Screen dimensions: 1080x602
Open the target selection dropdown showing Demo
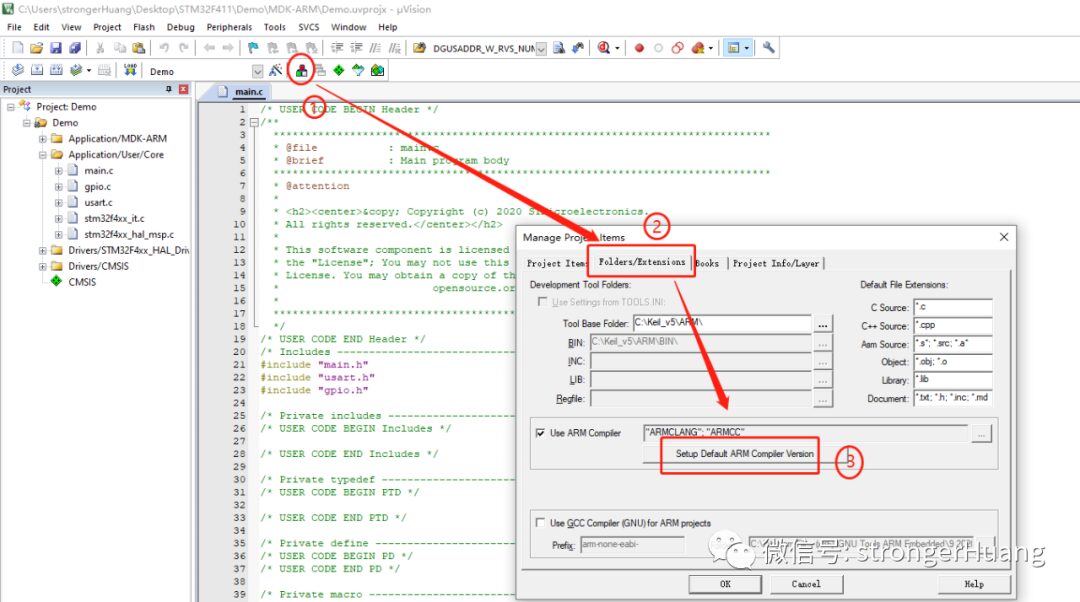(257, 71)
